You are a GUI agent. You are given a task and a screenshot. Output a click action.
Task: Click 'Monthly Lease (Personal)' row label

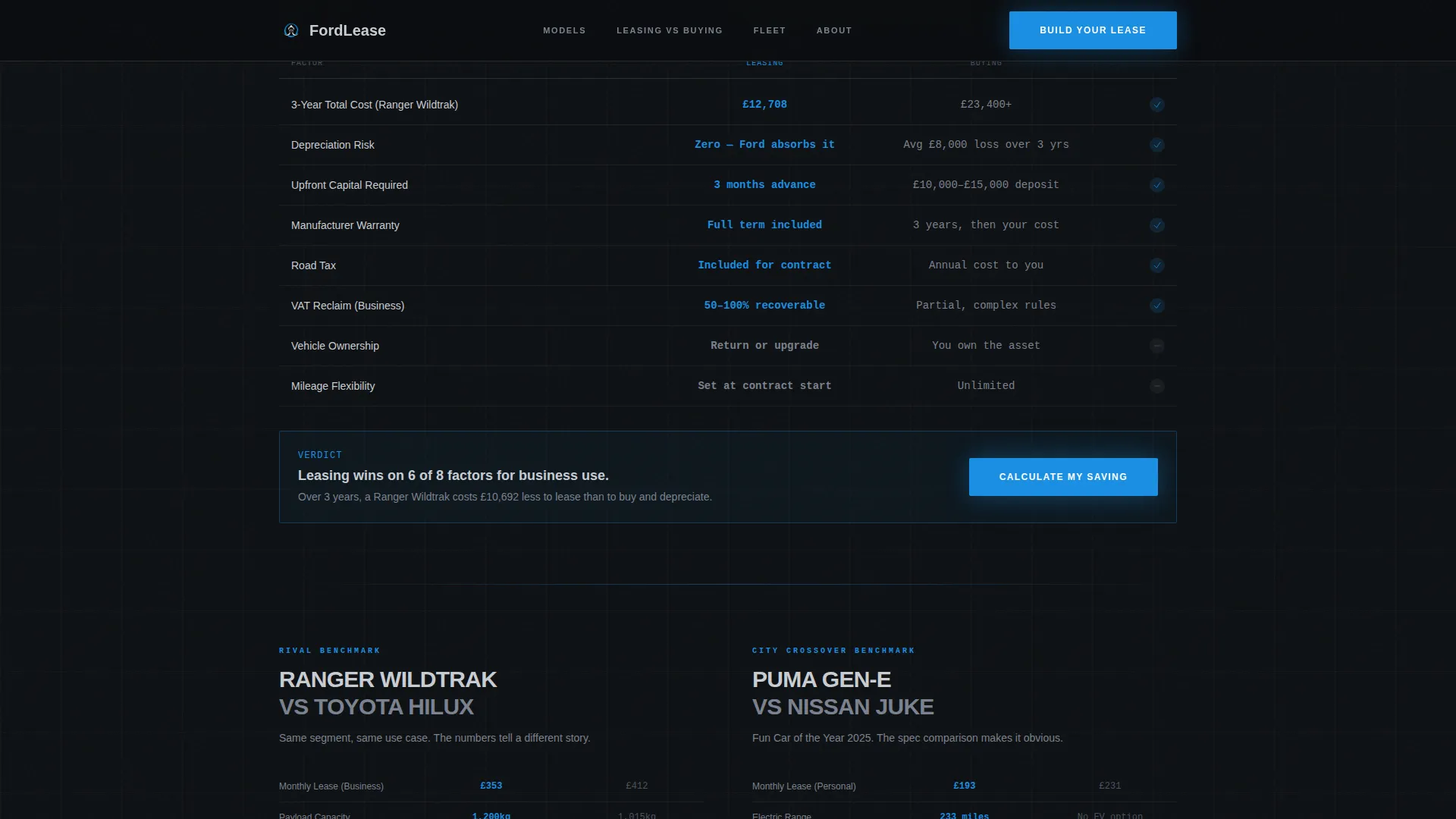[x=804, y=786]
